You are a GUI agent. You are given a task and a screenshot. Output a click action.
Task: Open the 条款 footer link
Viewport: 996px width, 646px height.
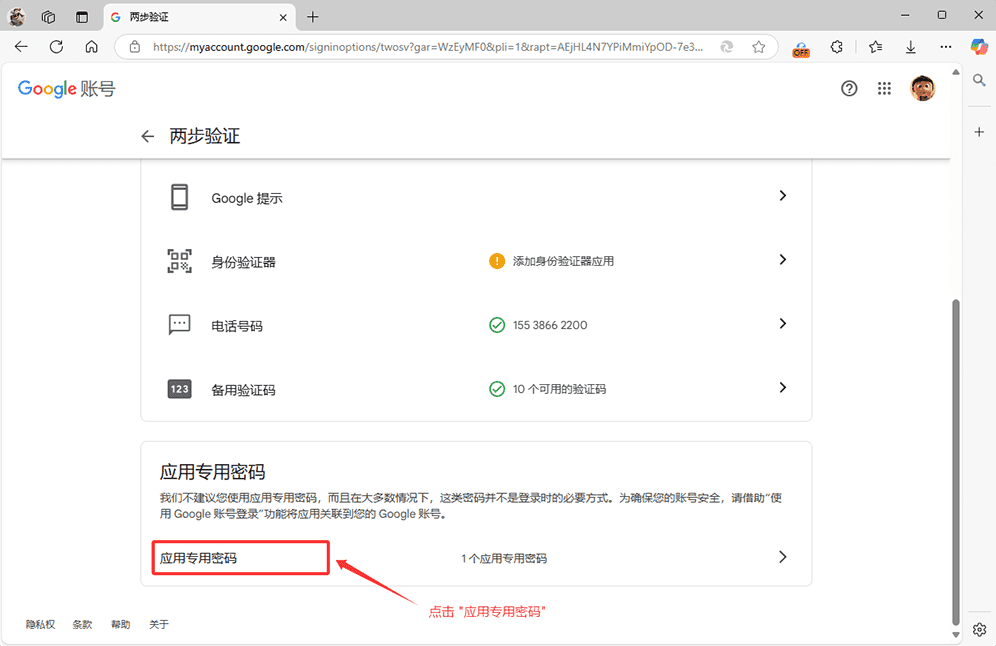pos(82,624)
